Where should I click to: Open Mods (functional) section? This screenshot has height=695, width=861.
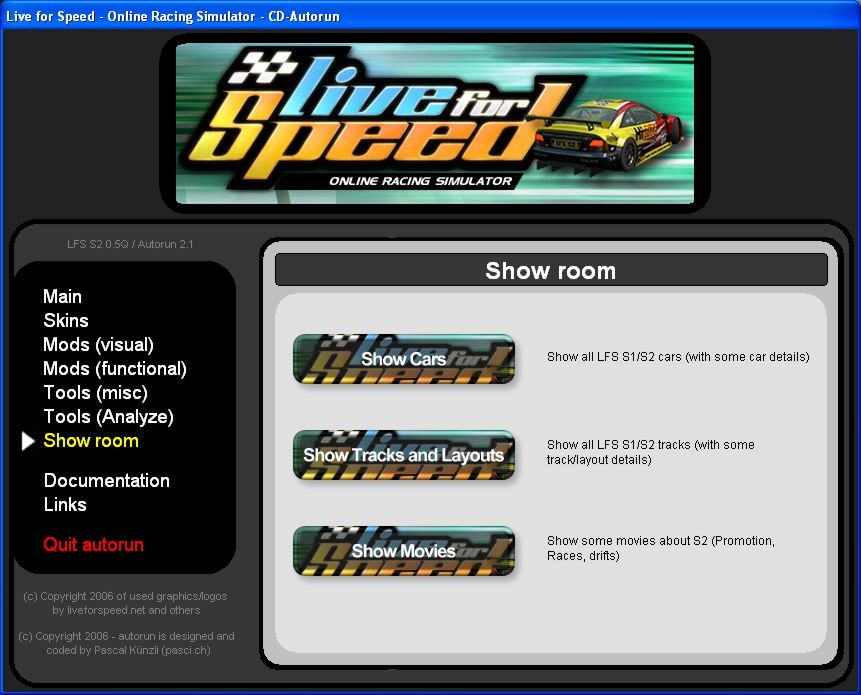point(115,369)
